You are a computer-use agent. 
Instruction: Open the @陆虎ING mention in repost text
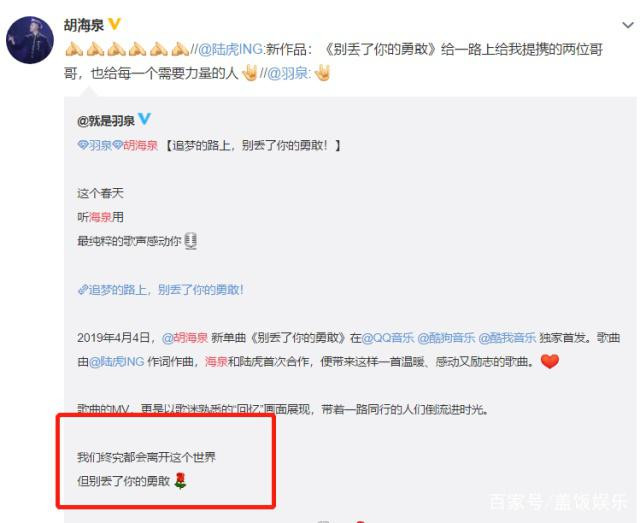[230, 49]
